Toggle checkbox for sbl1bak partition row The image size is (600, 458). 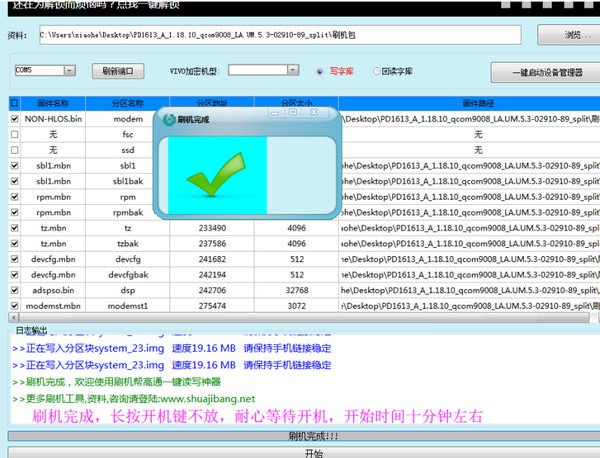[x=15, y=181]
